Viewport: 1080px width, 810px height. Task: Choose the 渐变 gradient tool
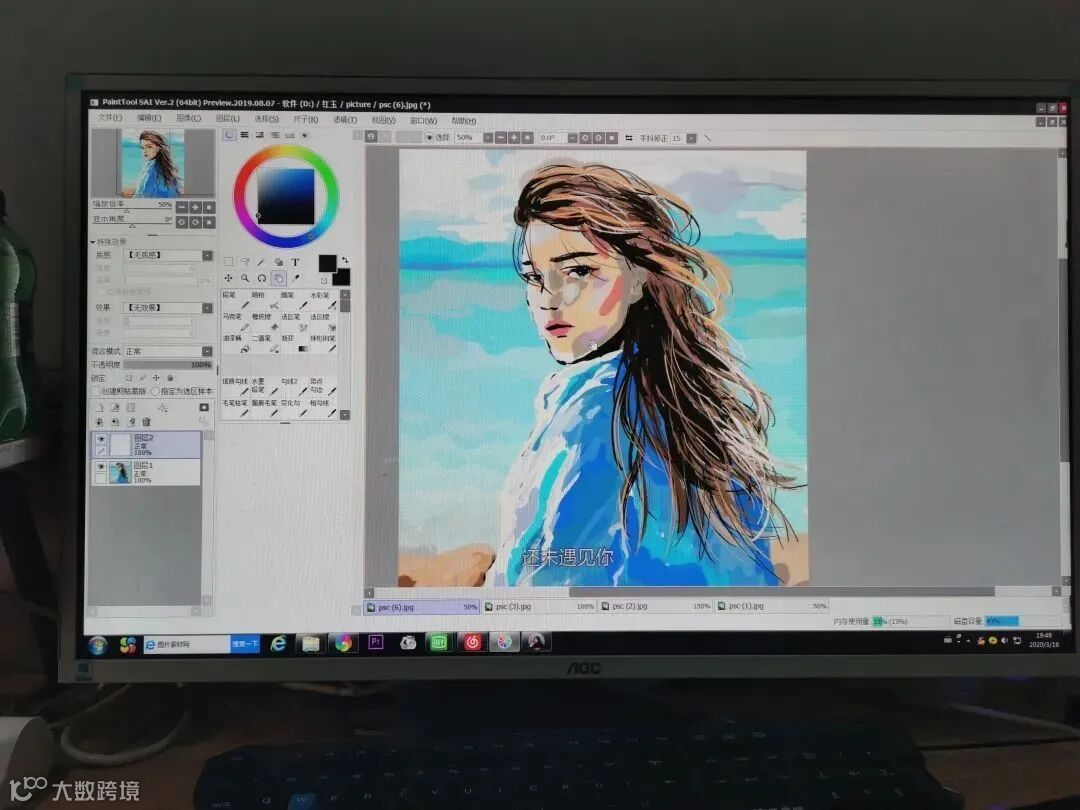point(293,344)
